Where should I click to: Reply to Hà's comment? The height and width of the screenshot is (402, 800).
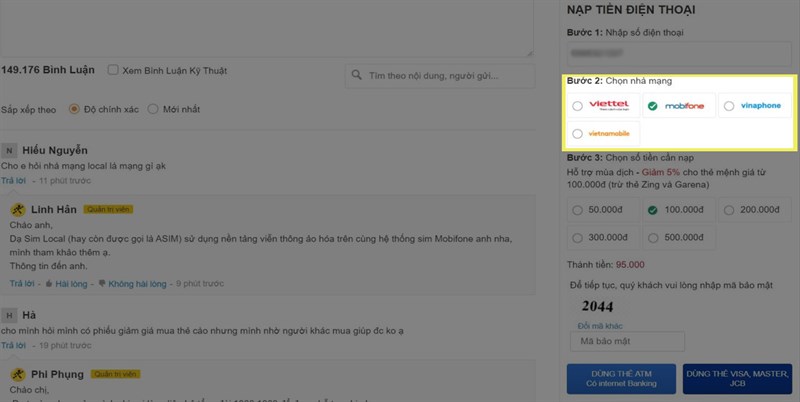click(x=13, y=345)
